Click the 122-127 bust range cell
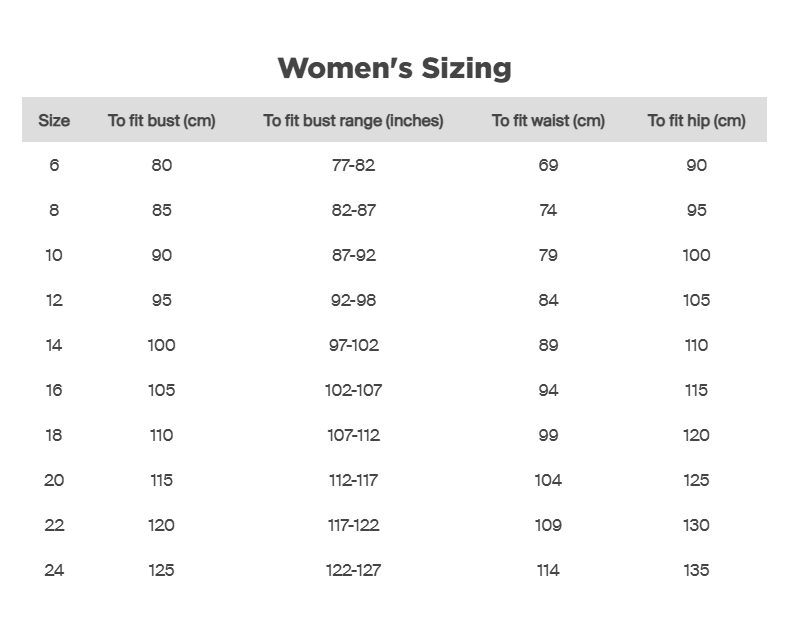Image resolution: width=797 pixels, height=628 pixels. pyautogui.click(x=353, y=570)
